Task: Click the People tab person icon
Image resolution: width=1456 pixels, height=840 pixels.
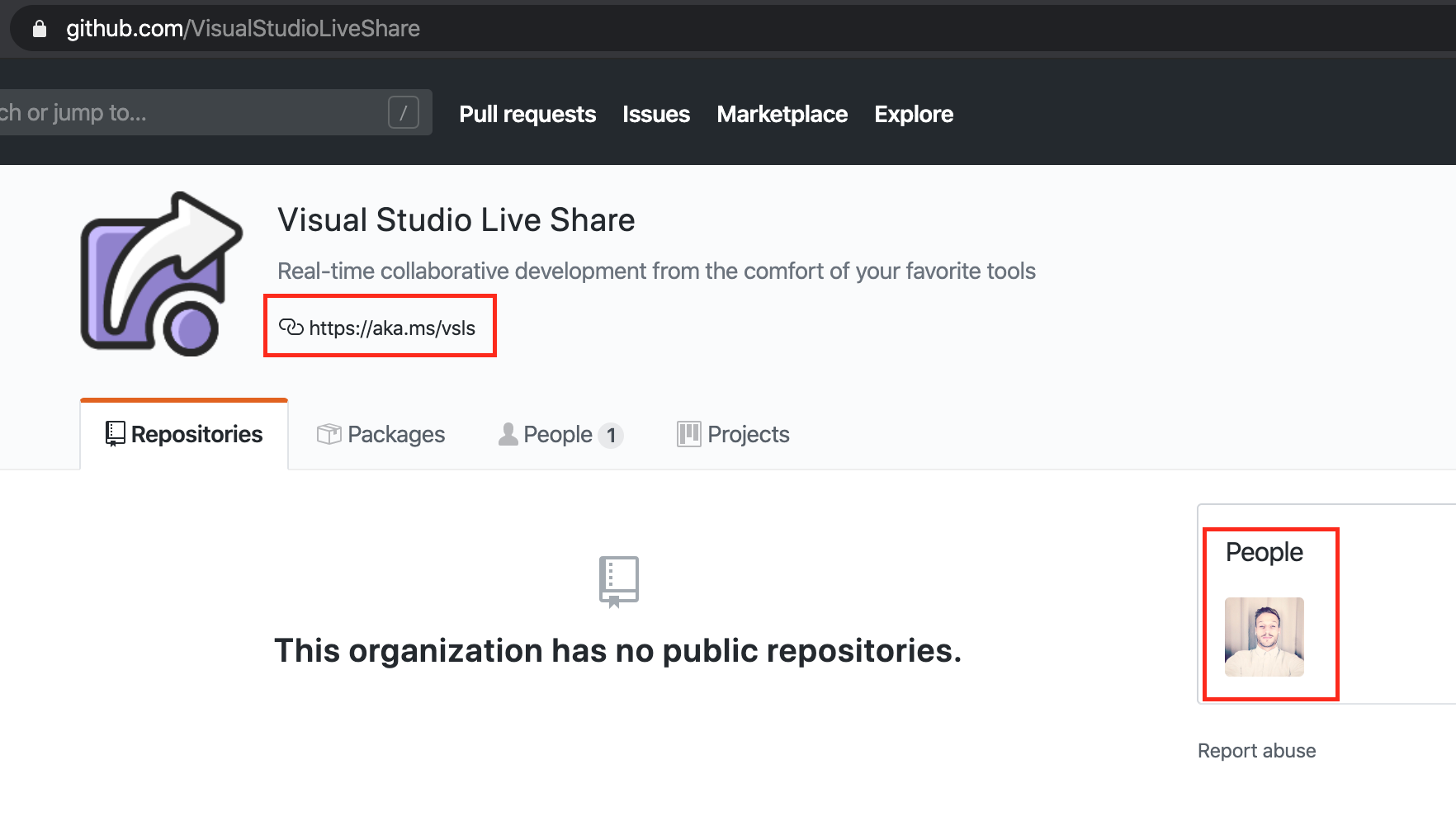Action: (x=508, y=434)
